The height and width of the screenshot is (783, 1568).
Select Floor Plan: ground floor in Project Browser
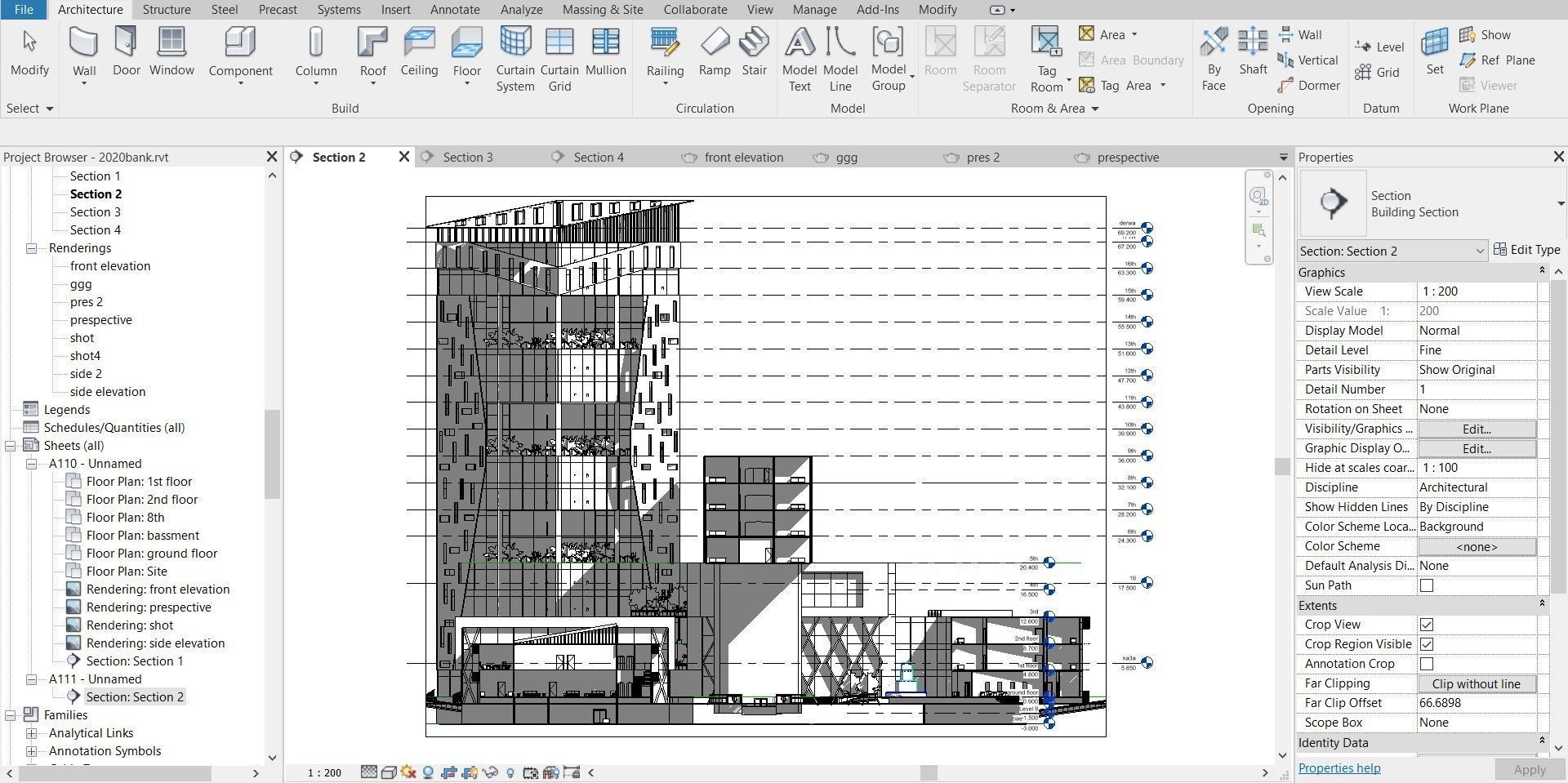[x=152, y=553]
